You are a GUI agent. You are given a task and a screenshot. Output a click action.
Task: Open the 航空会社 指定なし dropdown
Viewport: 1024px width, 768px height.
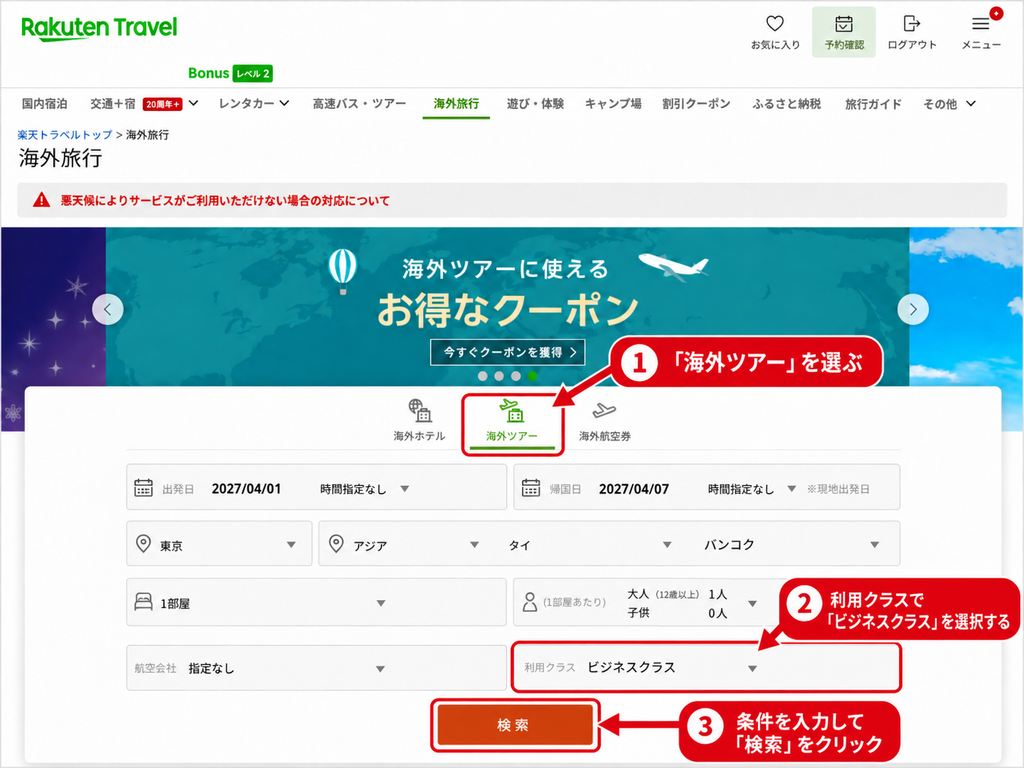click(316, 668)
